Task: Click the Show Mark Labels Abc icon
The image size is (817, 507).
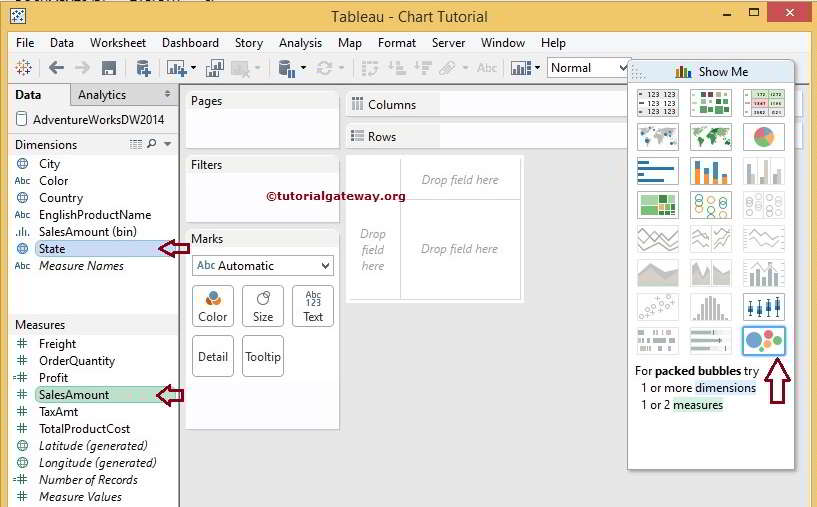Action: pos(486,68)
